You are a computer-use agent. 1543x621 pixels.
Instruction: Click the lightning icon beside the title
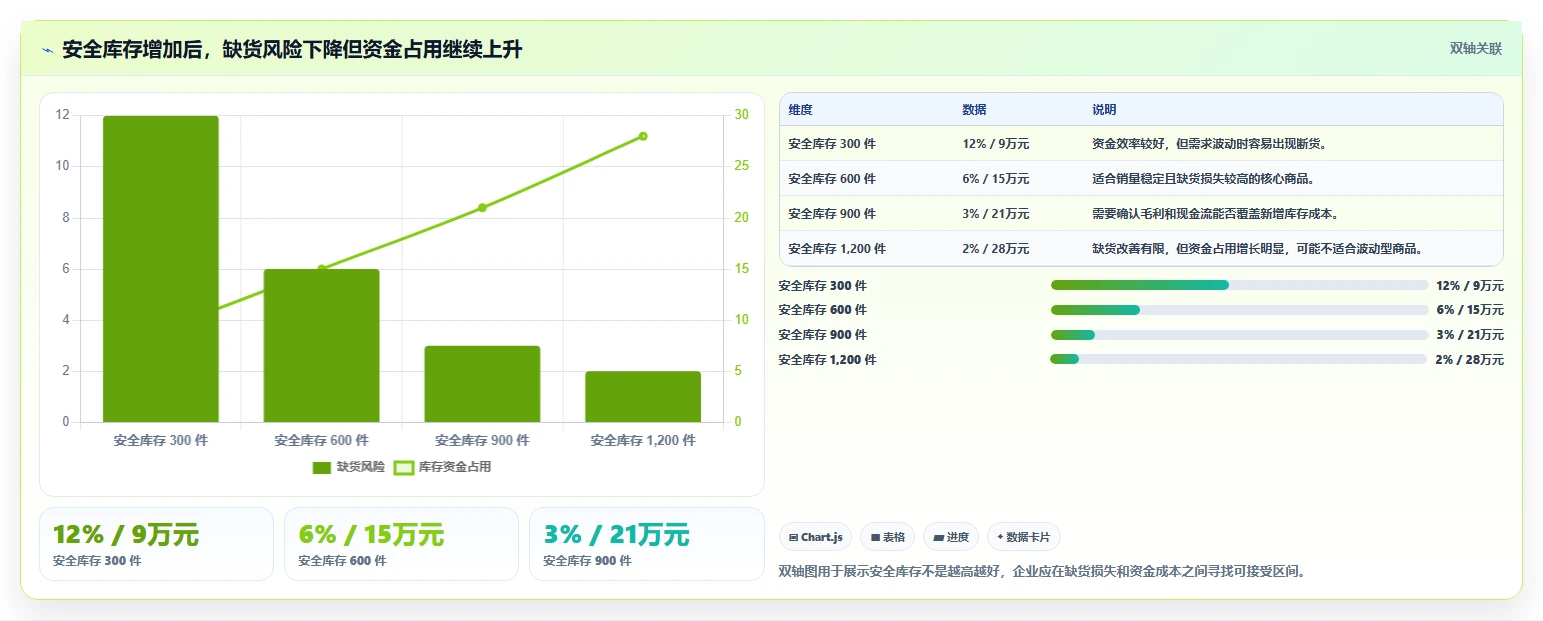(x=47, y=50)
